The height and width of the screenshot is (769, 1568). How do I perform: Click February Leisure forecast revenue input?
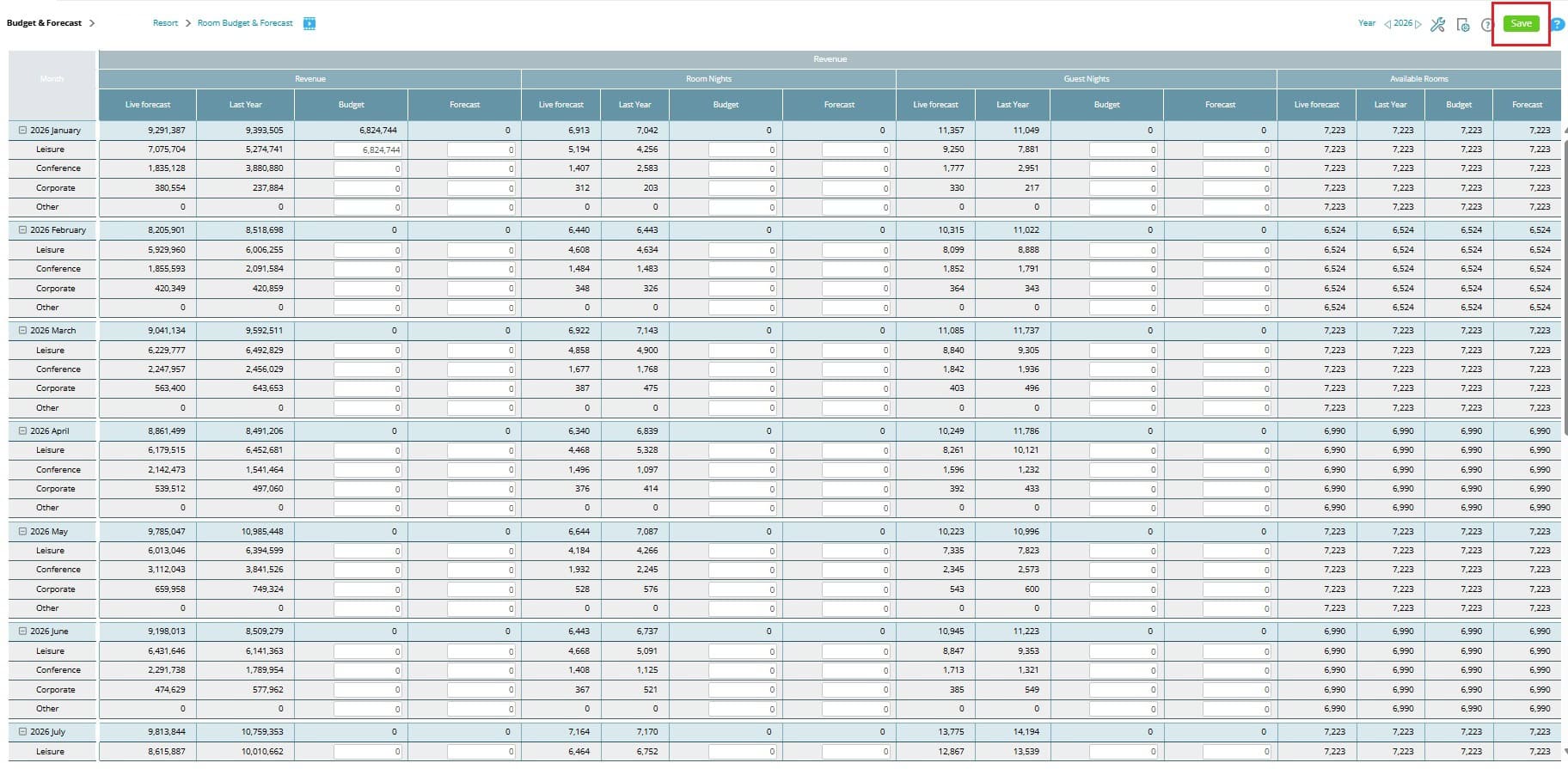[481, 250]
